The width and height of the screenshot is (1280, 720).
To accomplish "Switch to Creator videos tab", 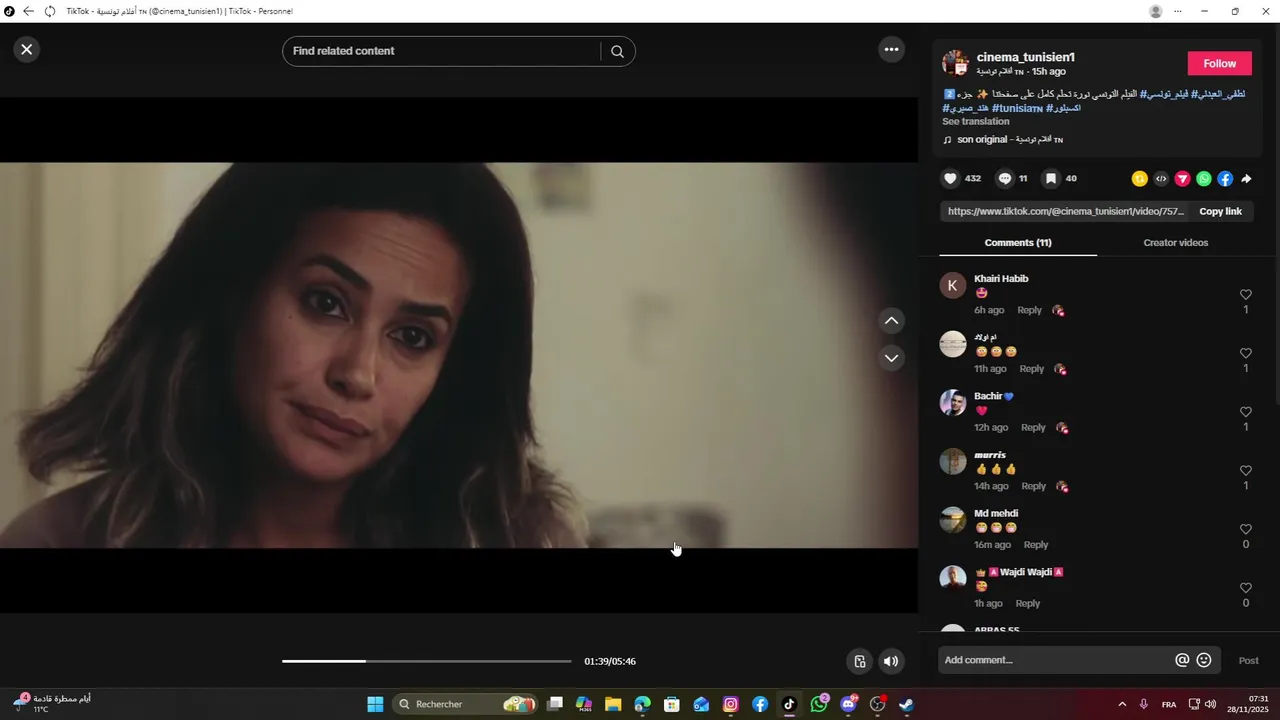I will click(x=1175, y=243).
